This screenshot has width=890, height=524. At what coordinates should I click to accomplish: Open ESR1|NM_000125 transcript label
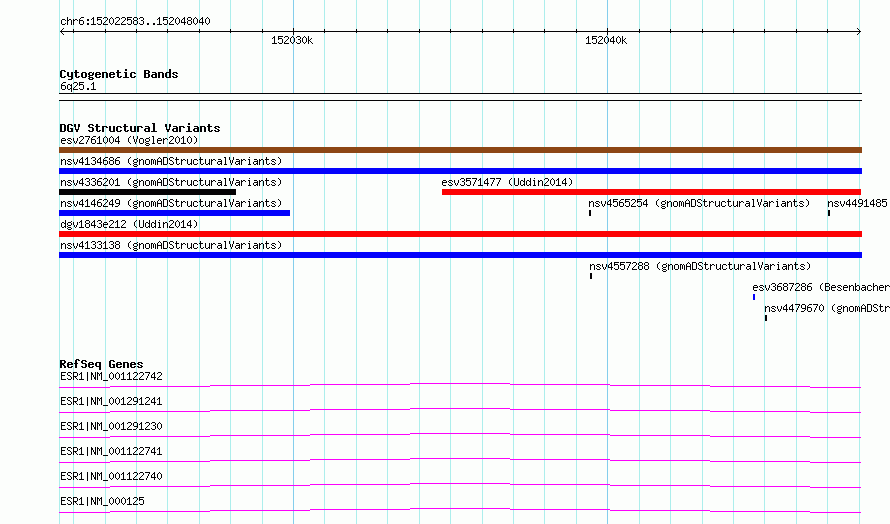[x=102, y=501]
